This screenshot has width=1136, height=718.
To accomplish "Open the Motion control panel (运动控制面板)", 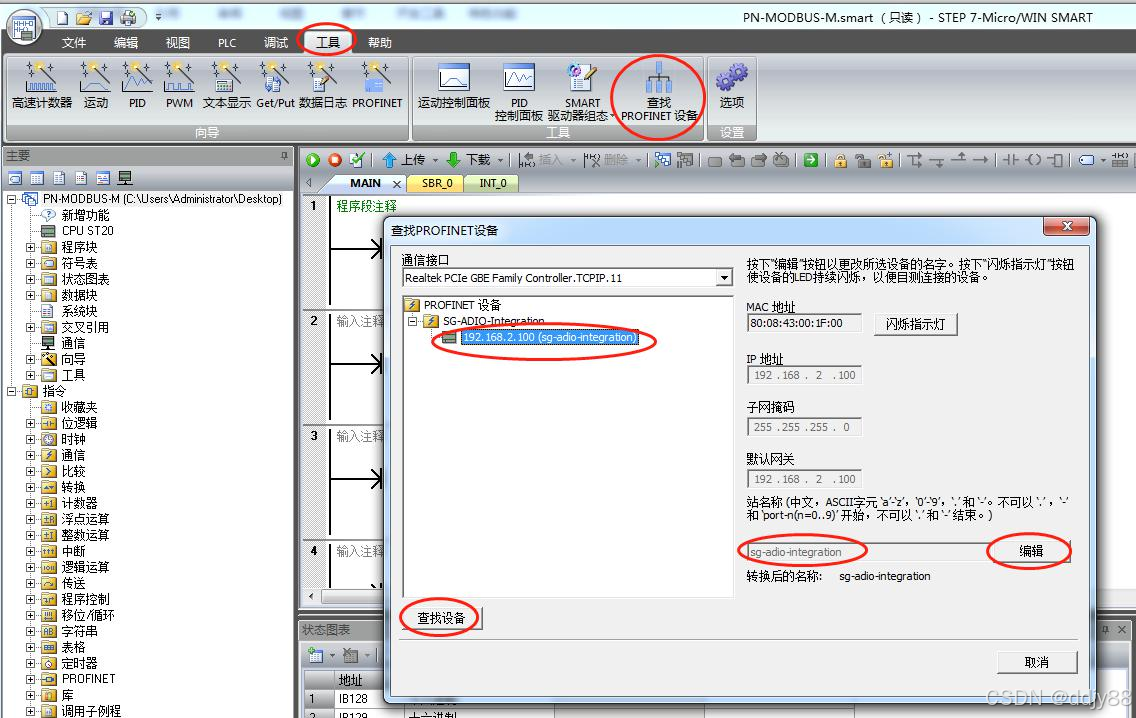I will click(454, 87).
